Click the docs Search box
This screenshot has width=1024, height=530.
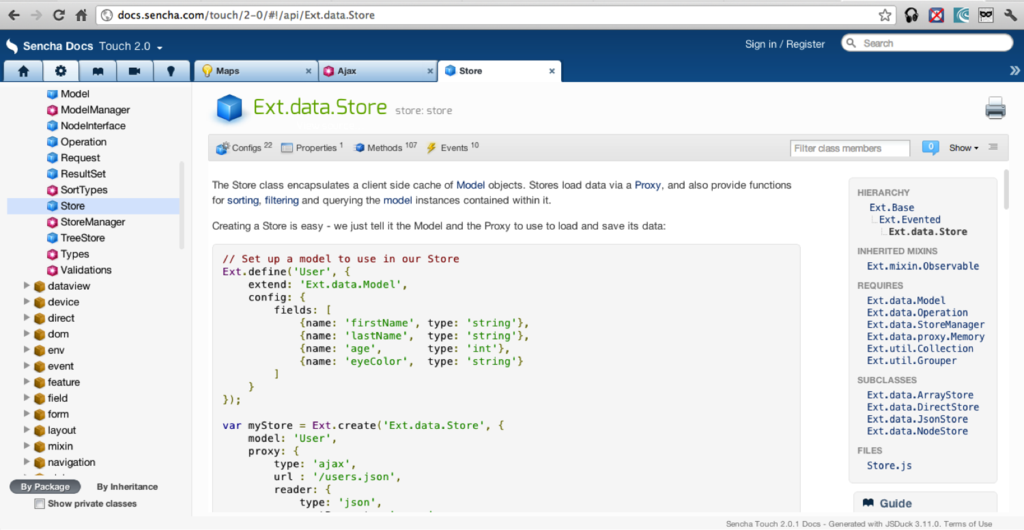pos(927,43)
